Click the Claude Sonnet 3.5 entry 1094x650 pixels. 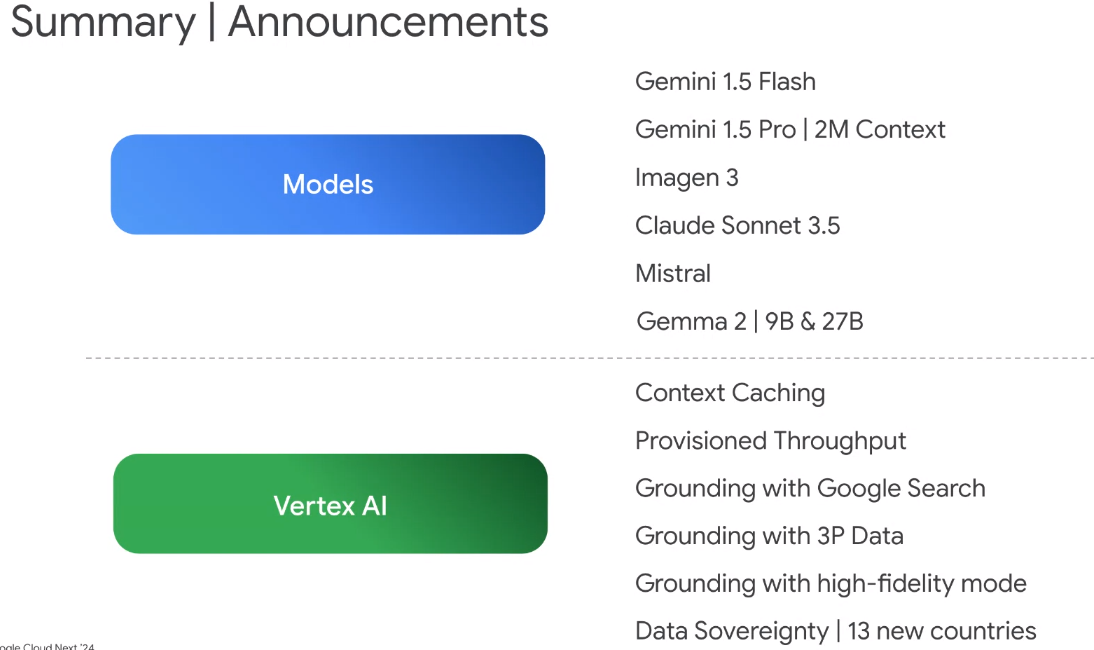[737, 226]
